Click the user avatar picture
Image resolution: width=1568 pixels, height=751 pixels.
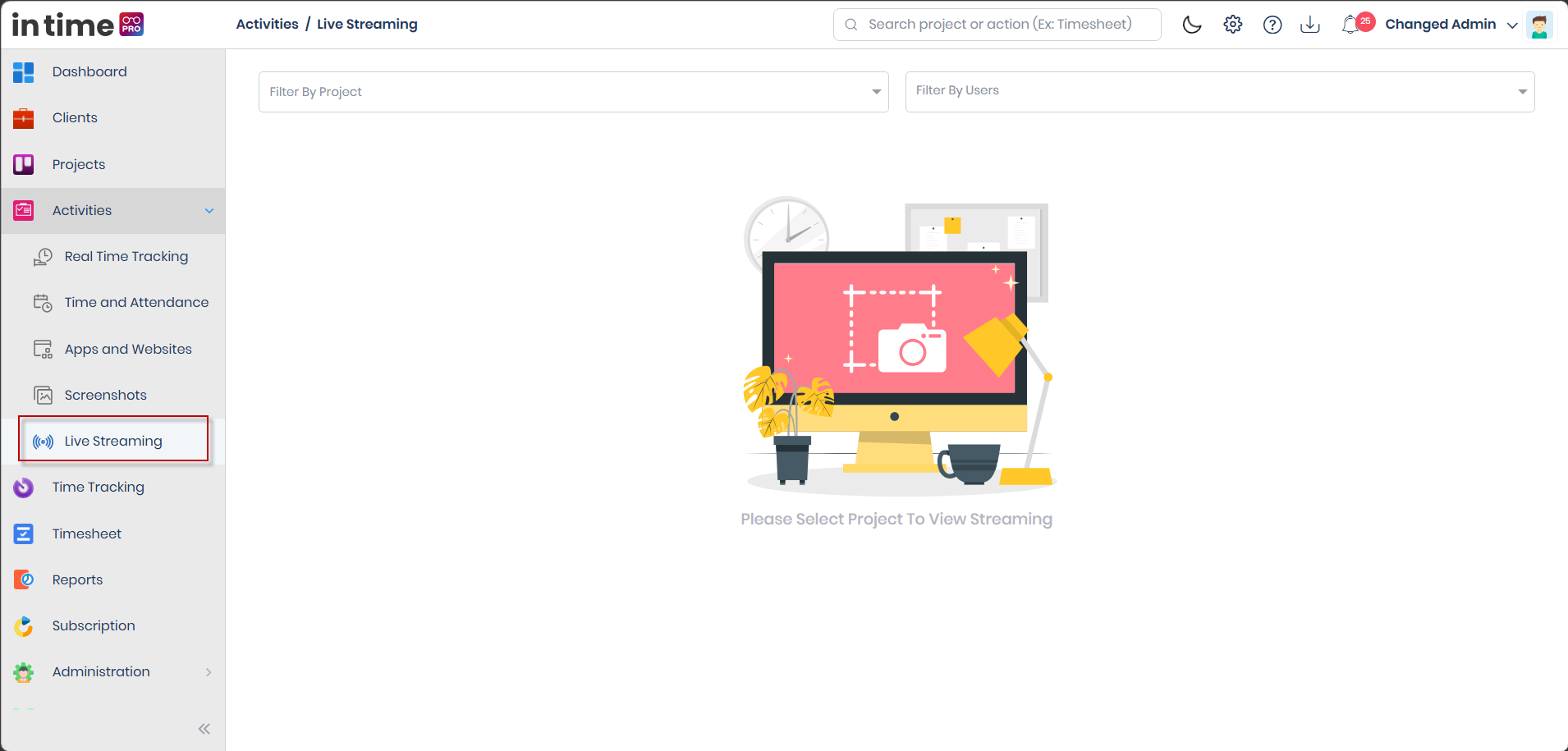tap(1539, 25)
